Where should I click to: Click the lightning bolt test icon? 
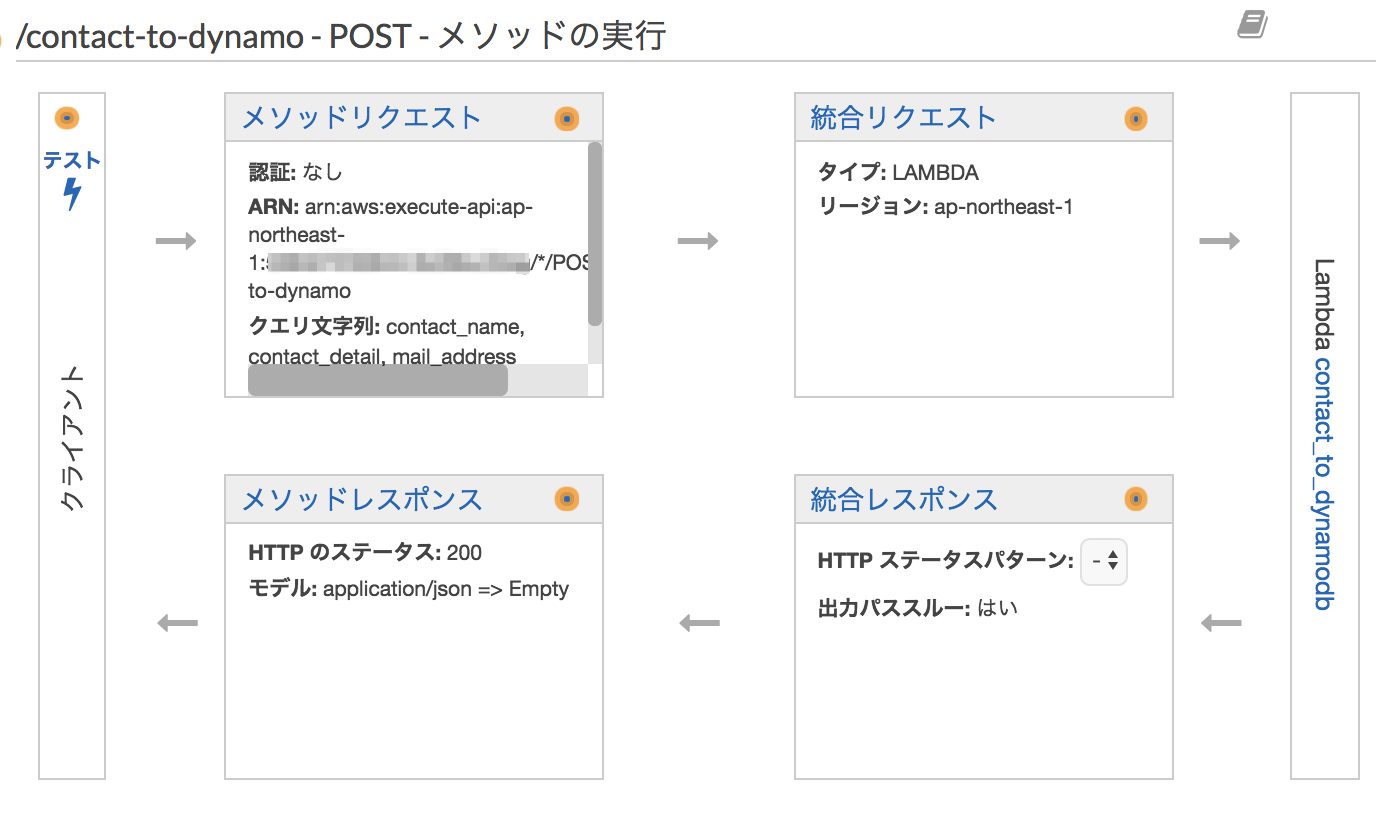pos(72,193)
